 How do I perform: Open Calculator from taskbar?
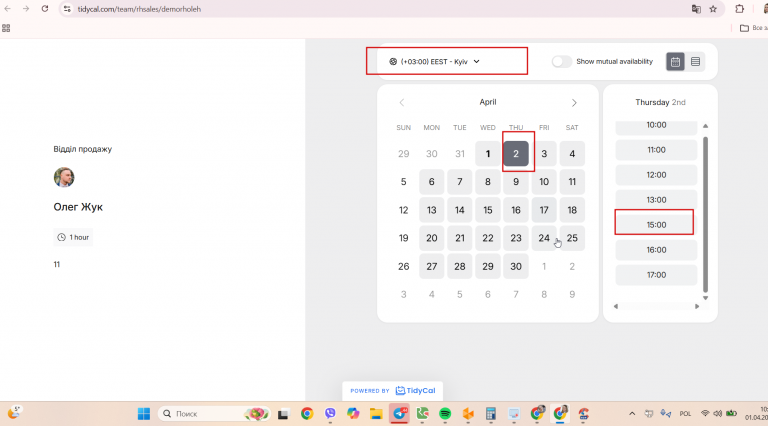point(490,414)
